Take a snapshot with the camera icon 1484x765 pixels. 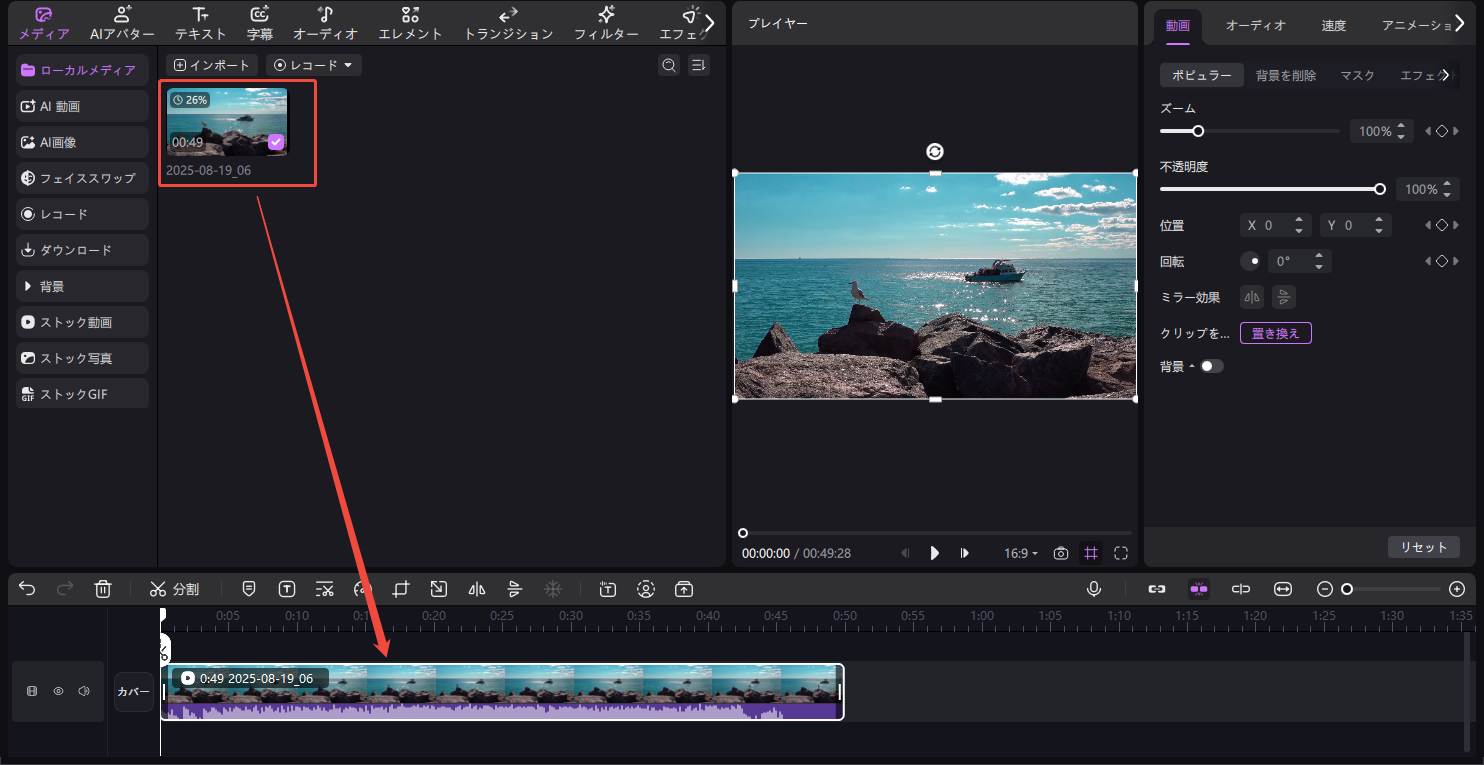pyautogui.click(x=1061, y=553)
